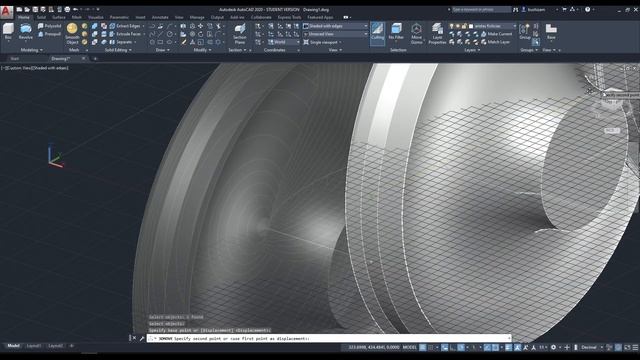
Task: Click the MODEL space status bar button
Action: tap(409, 347)
